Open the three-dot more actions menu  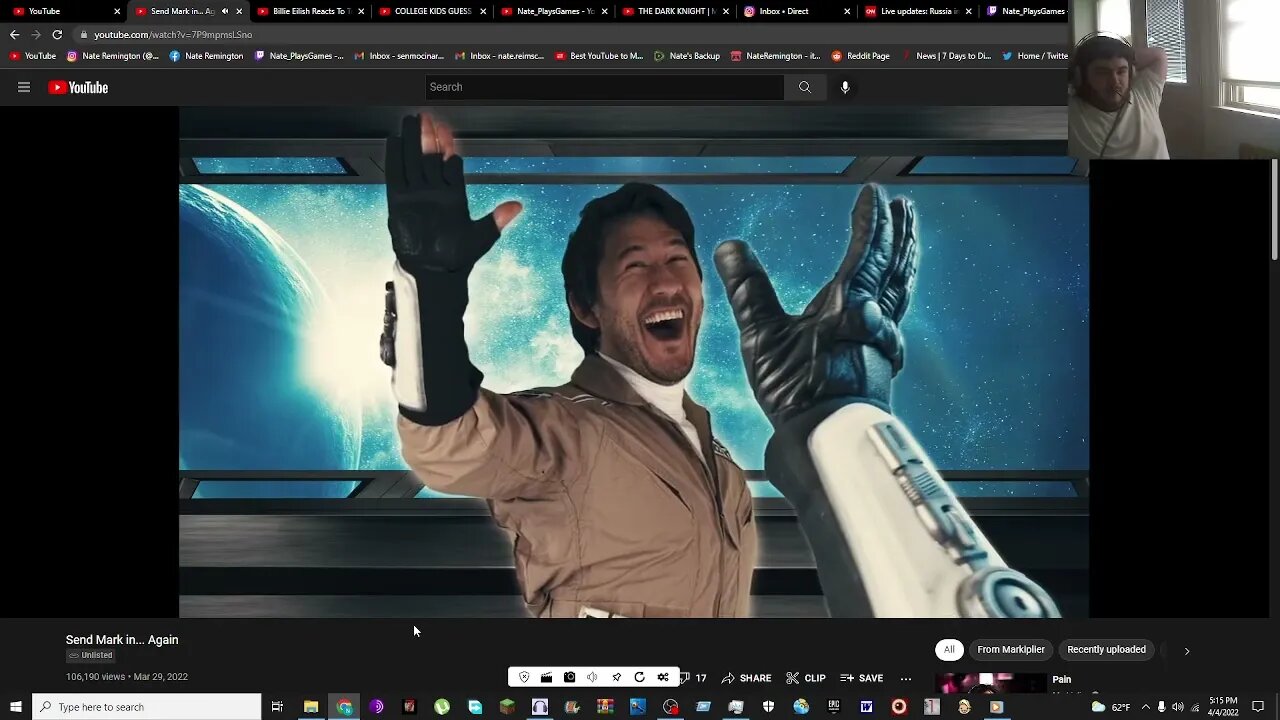point(906,678)
